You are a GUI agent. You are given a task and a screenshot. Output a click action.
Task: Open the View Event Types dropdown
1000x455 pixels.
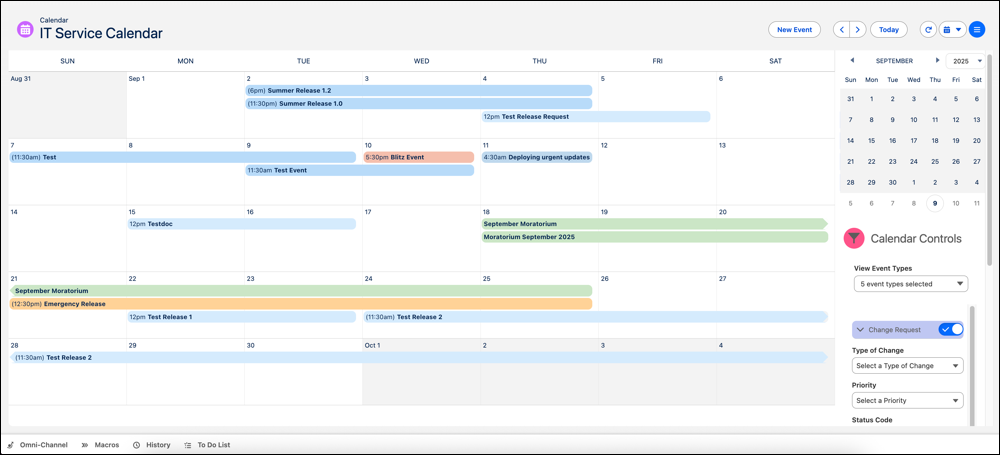[911, 283]
